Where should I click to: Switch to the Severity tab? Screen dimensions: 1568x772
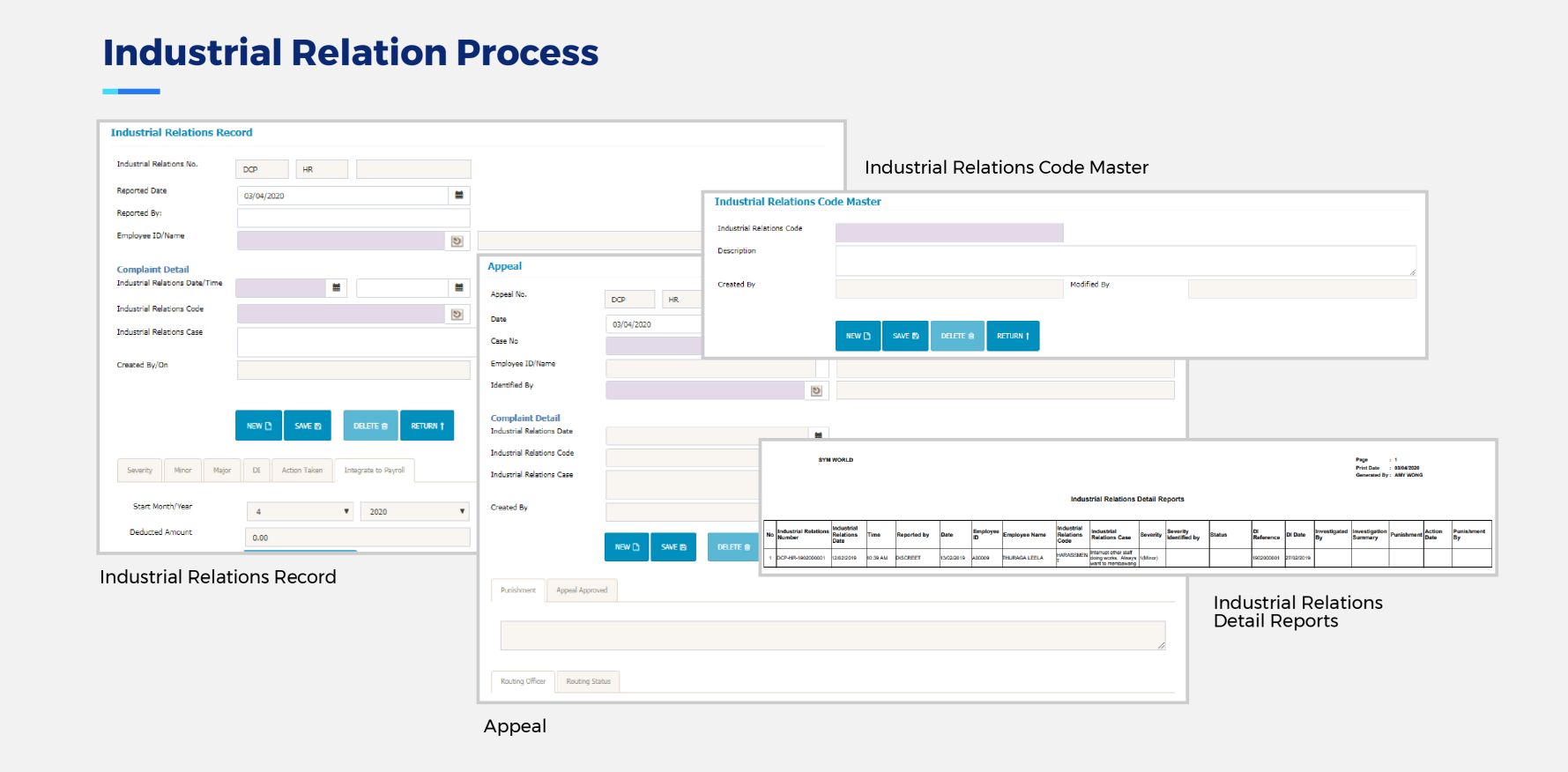click(x=139, y=471)
